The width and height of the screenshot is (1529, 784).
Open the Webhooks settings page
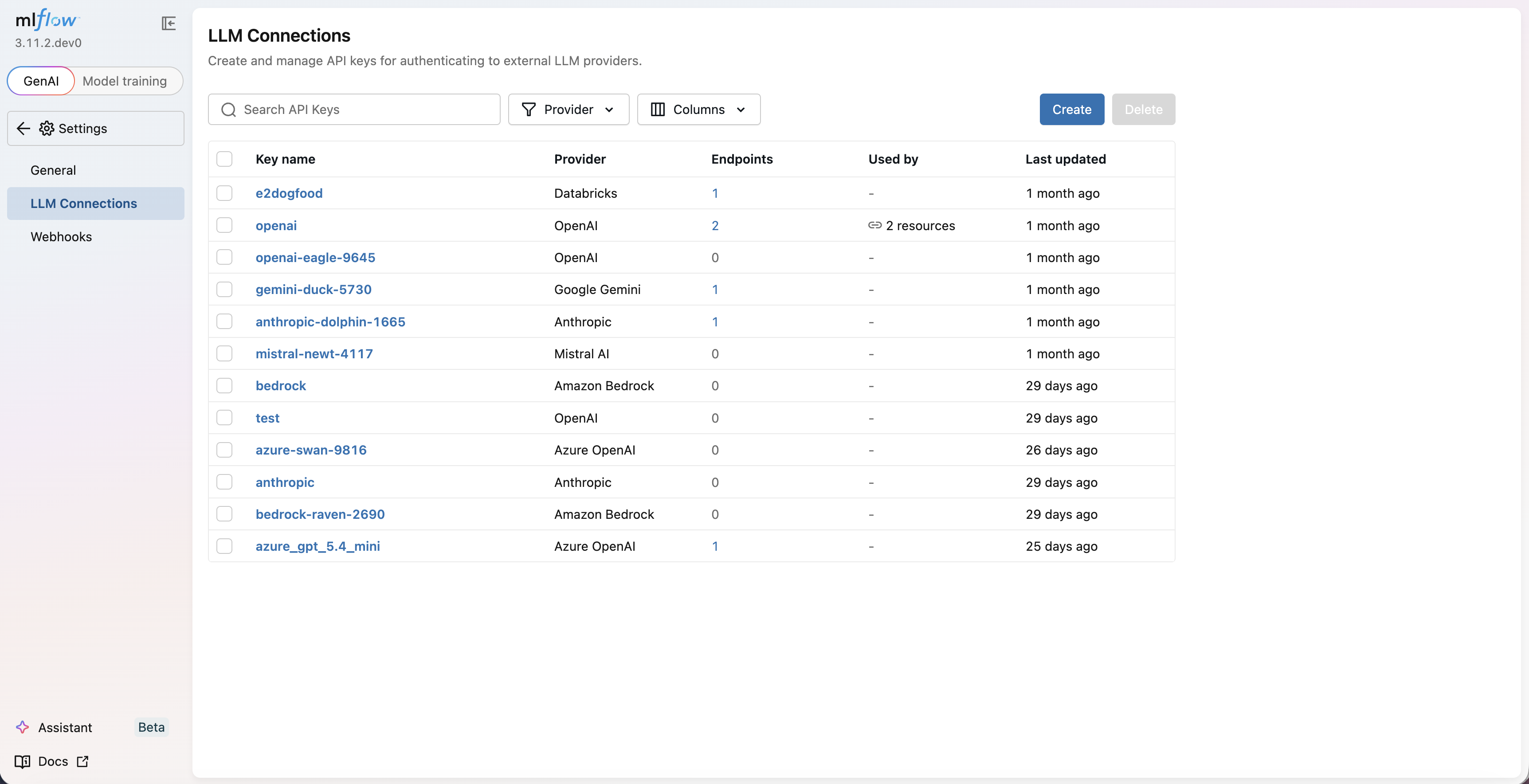point(96,237)
